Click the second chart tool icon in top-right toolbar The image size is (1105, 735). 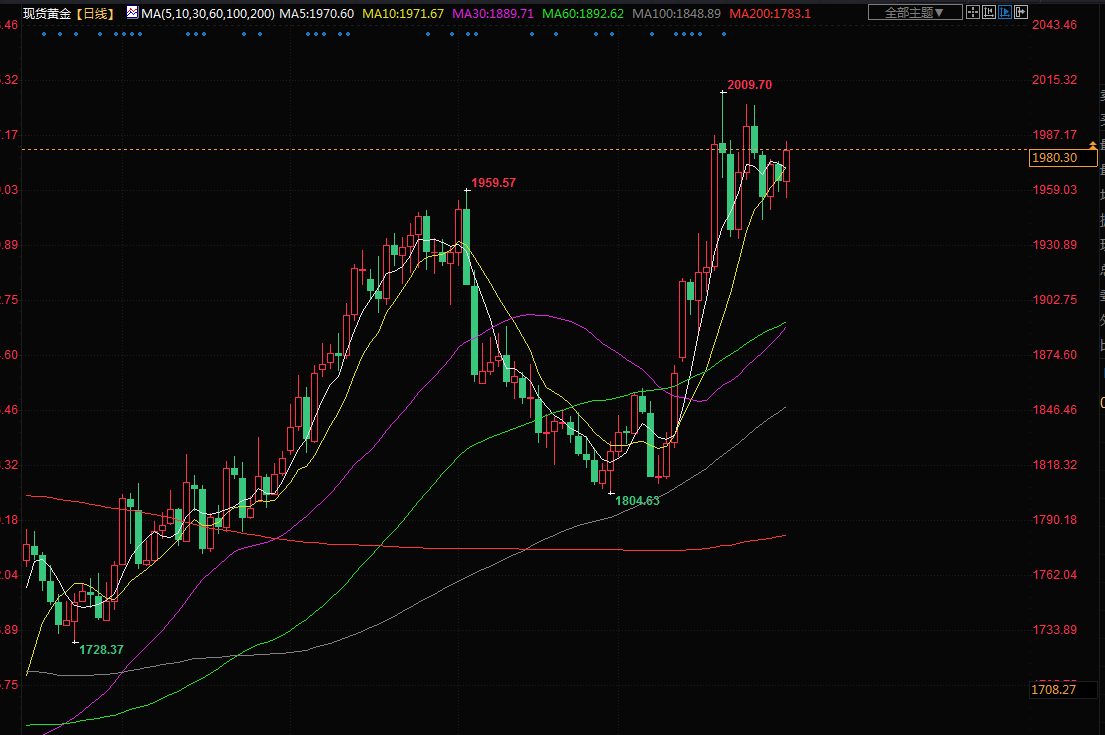click(988, 12)
